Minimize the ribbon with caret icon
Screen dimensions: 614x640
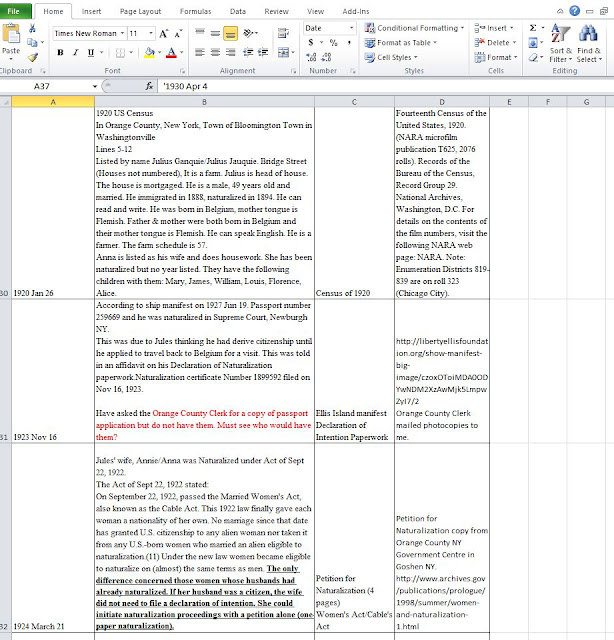click(561, 11)
